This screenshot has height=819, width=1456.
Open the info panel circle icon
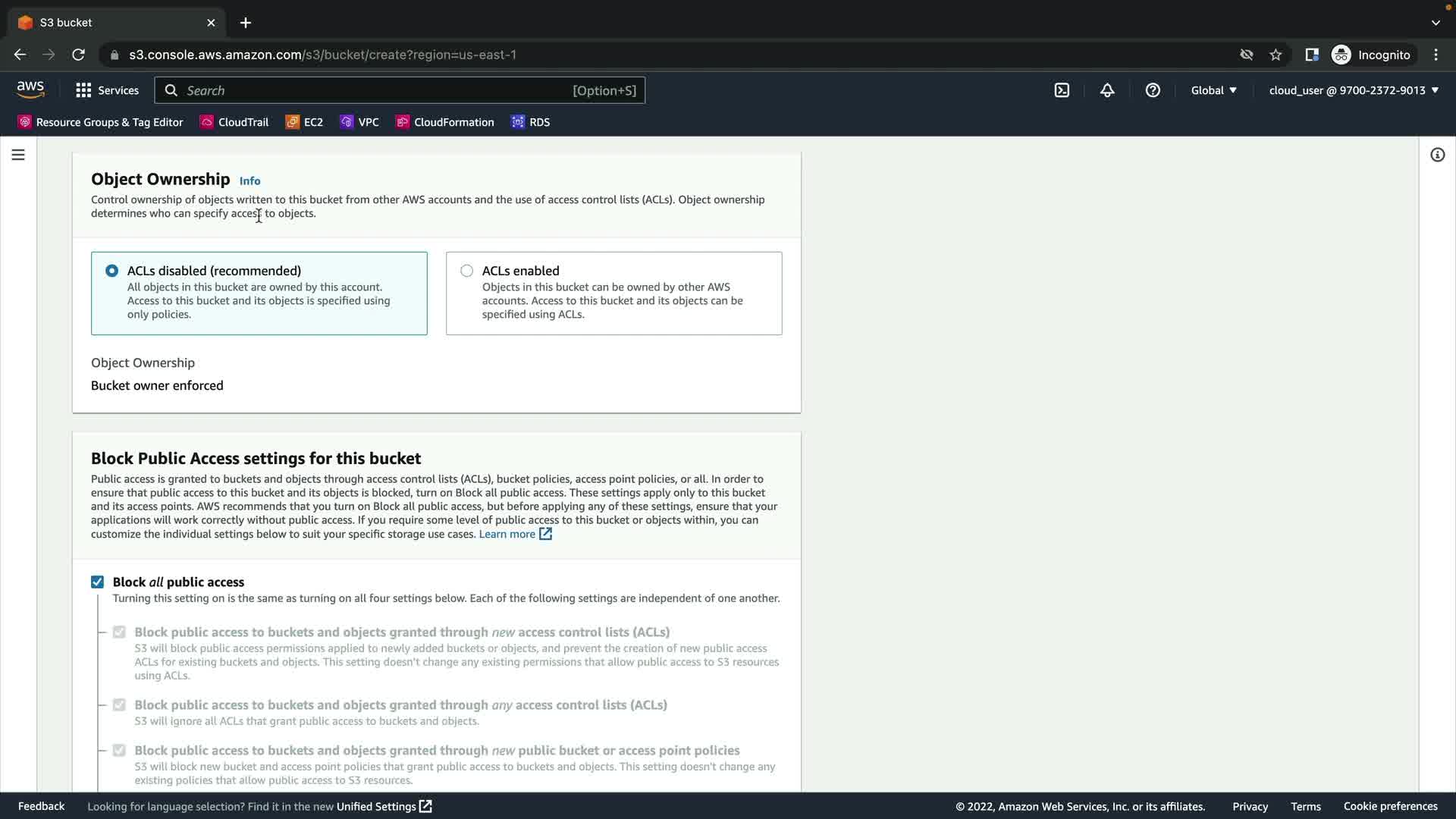[1437, 155]
